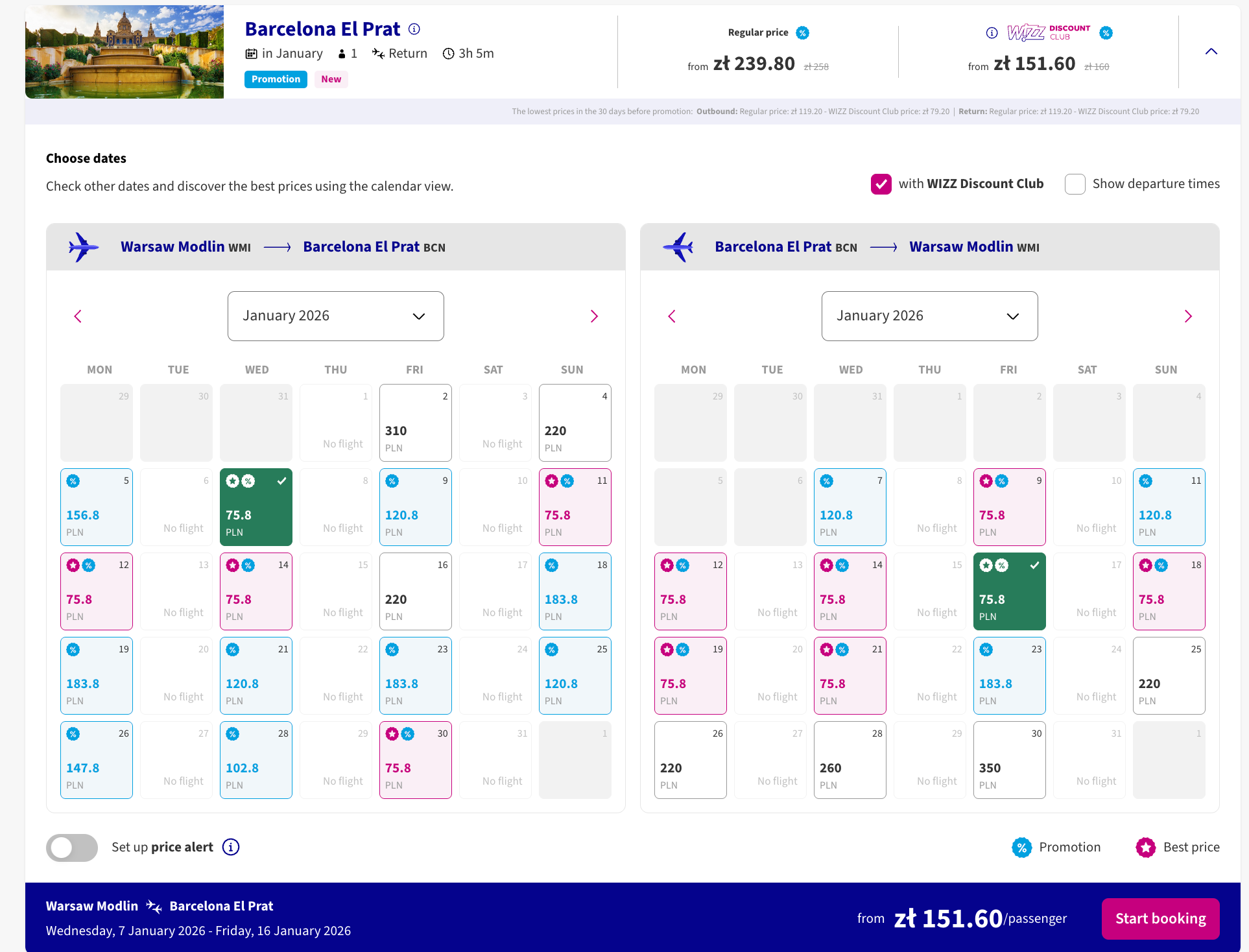
Task: Click the New tag label
Action: 331,79
